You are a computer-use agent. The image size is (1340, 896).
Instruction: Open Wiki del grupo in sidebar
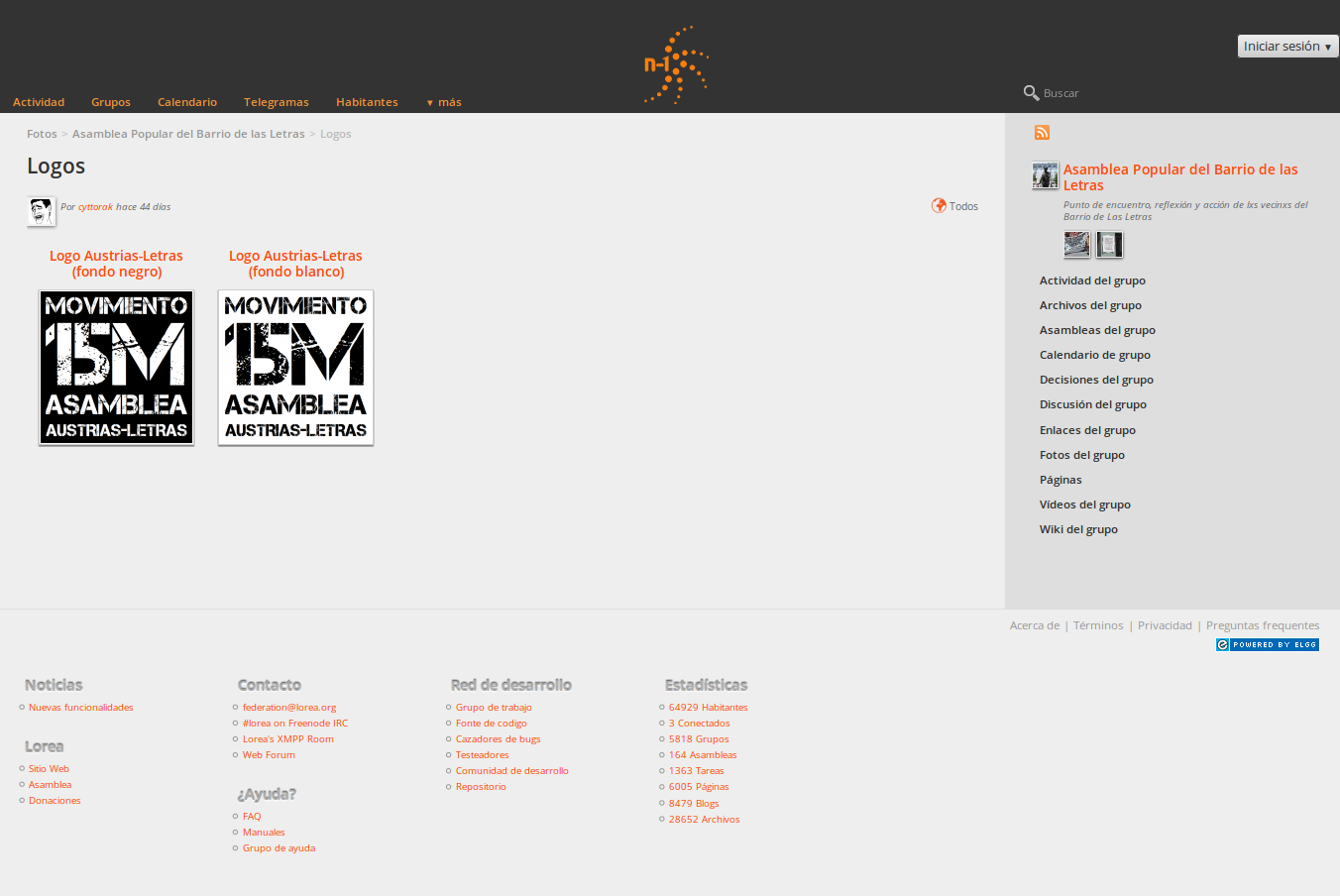[x=1078, y=529]
